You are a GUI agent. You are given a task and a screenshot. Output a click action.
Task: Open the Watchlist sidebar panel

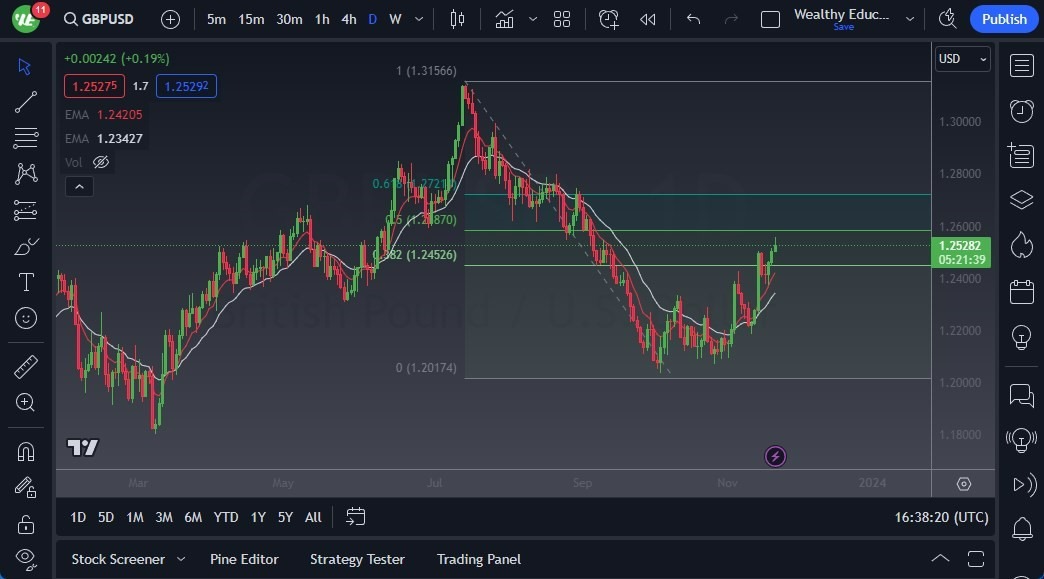pos(1021,65)
